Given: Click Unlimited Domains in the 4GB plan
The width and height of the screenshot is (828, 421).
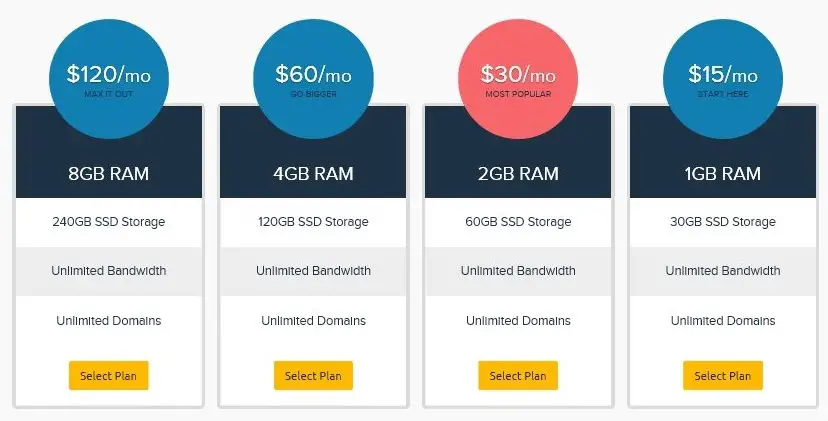Looking at the screenshot, I should click(x=313, y=321).
